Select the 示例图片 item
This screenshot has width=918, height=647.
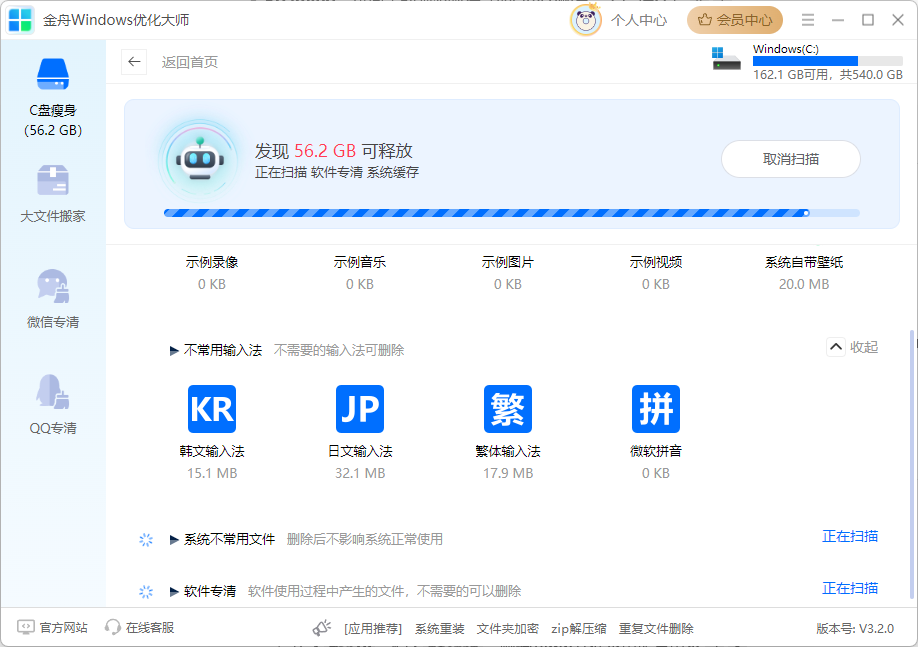pyautogui.click(x=508, y=272)
